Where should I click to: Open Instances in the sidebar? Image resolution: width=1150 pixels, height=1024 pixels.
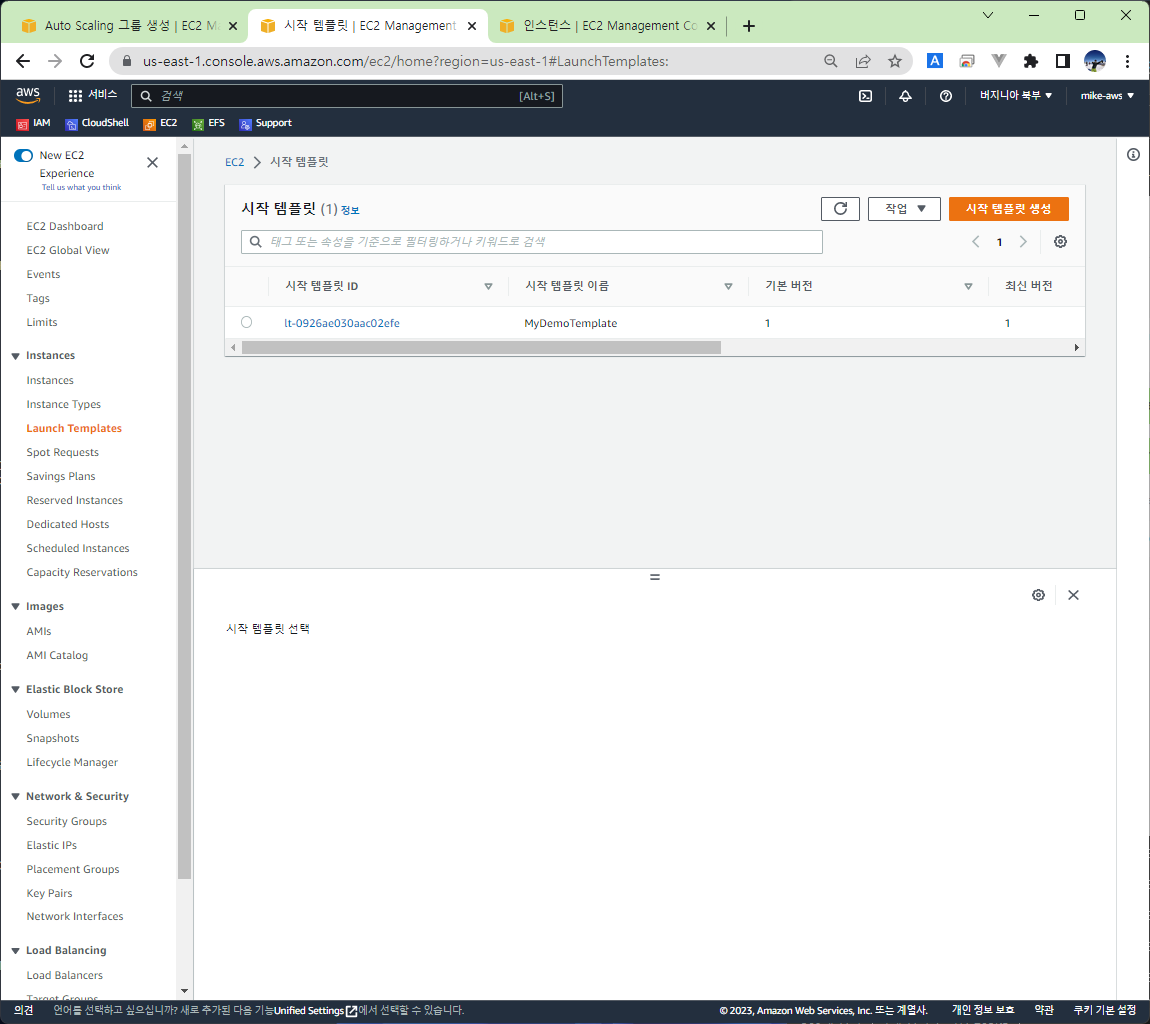pos(50,381)
